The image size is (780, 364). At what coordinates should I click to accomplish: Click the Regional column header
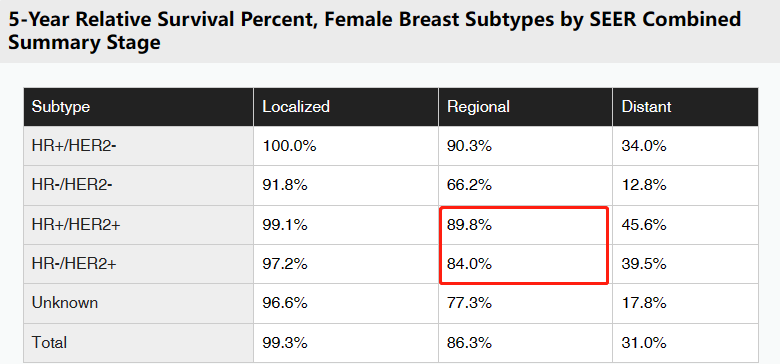pyautogui.click(x=525, y=107)
